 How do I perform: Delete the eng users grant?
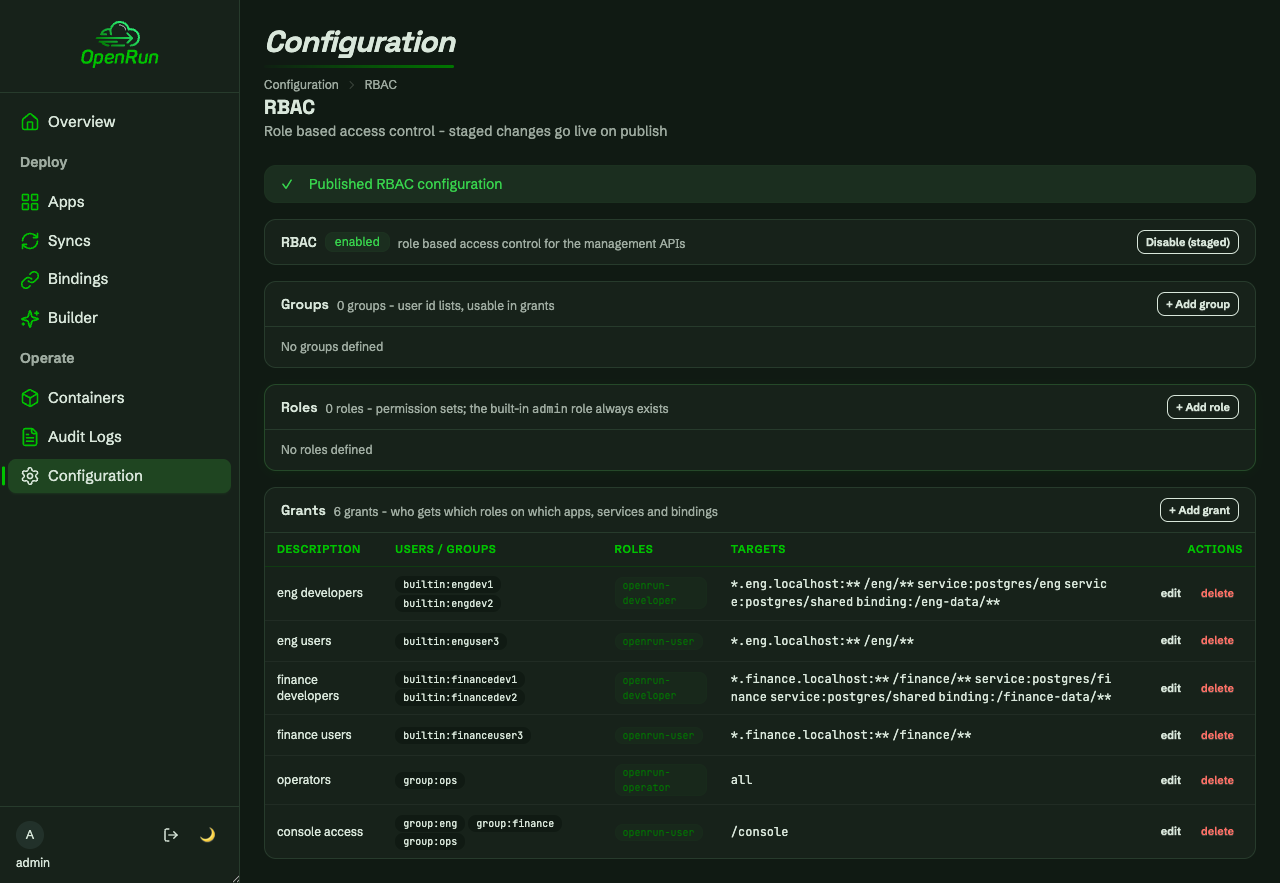pos(1217,640)
